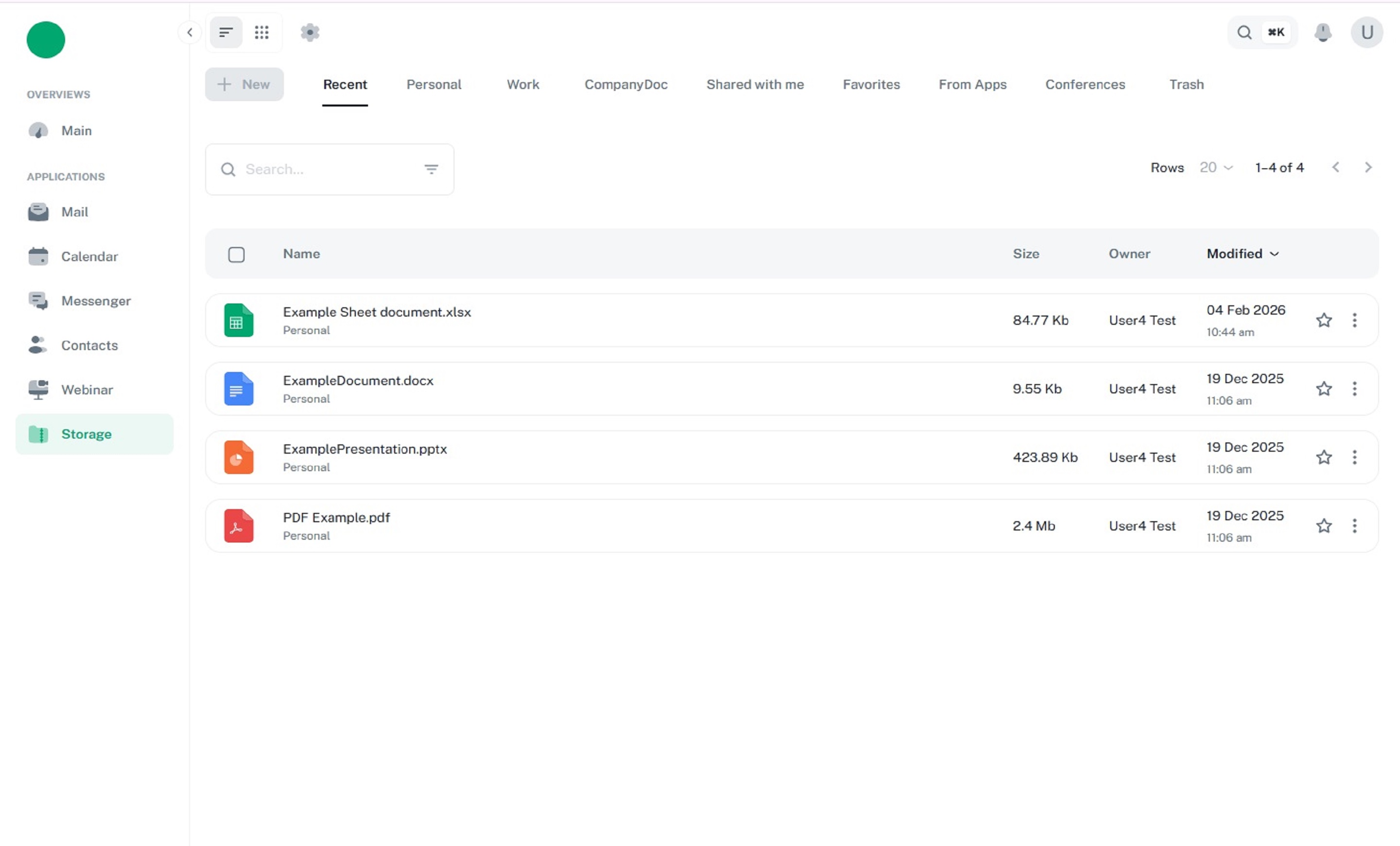Open ExampleDocument.docx
This screenshot has width=1400, height=846.
(358, 381)
